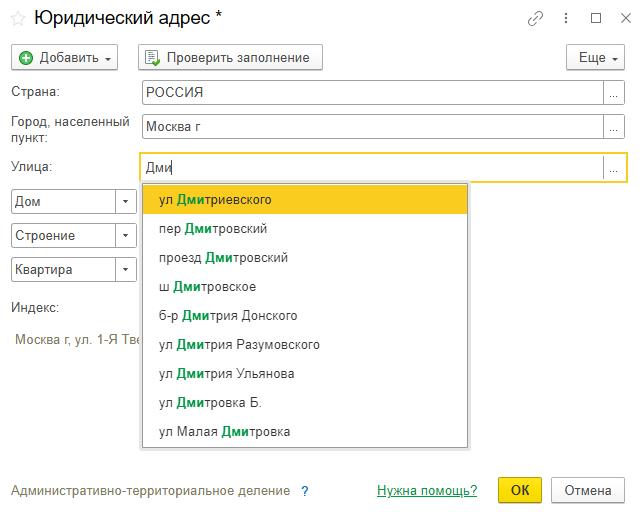Screen dimensions: 643x515
Task: Click the address summary Москва г, ул. 1-Я
Action: click(x=78, y=340)
